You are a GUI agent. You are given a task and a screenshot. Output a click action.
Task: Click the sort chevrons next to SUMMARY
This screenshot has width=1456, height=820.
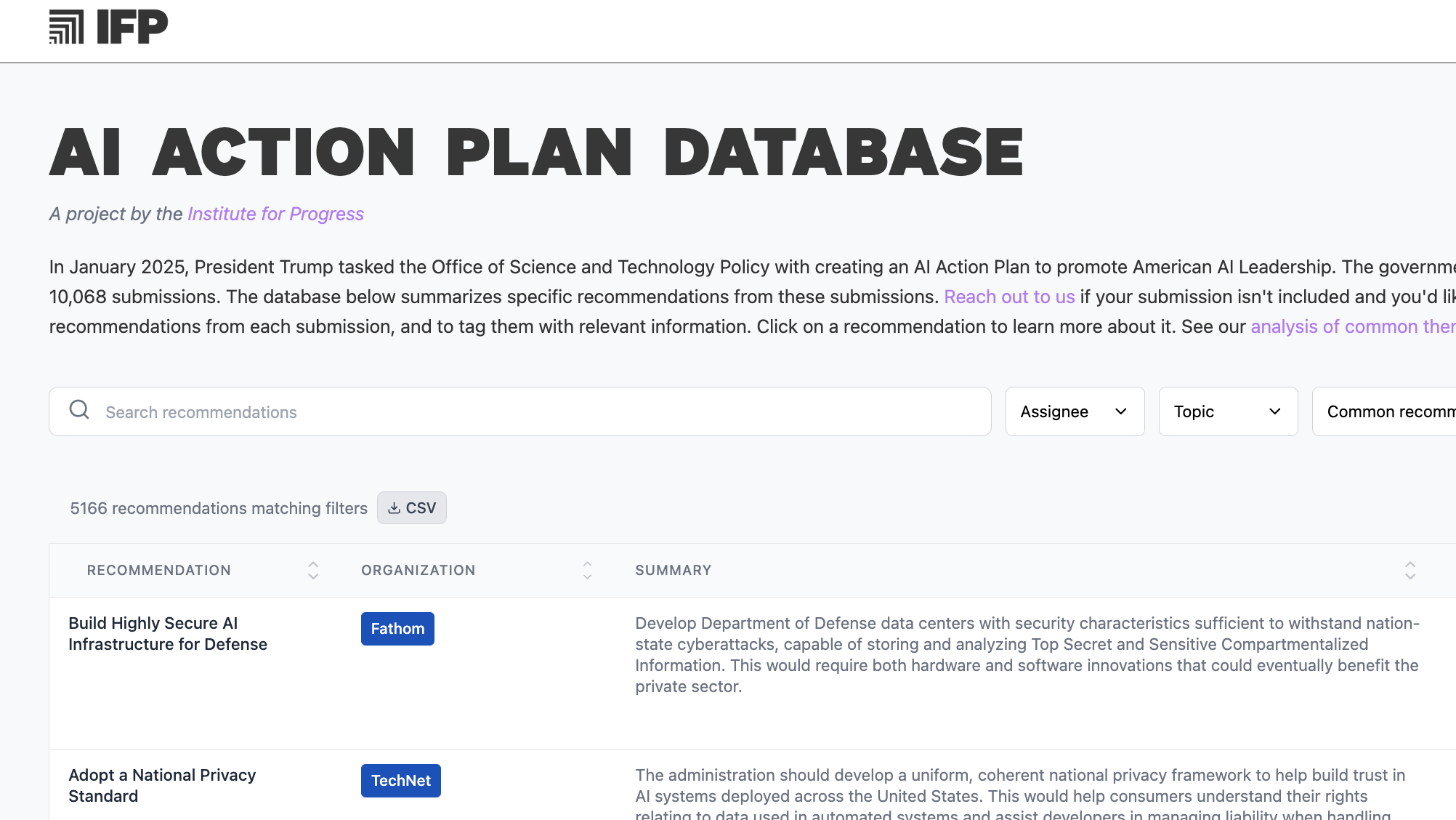point(1410,570)
